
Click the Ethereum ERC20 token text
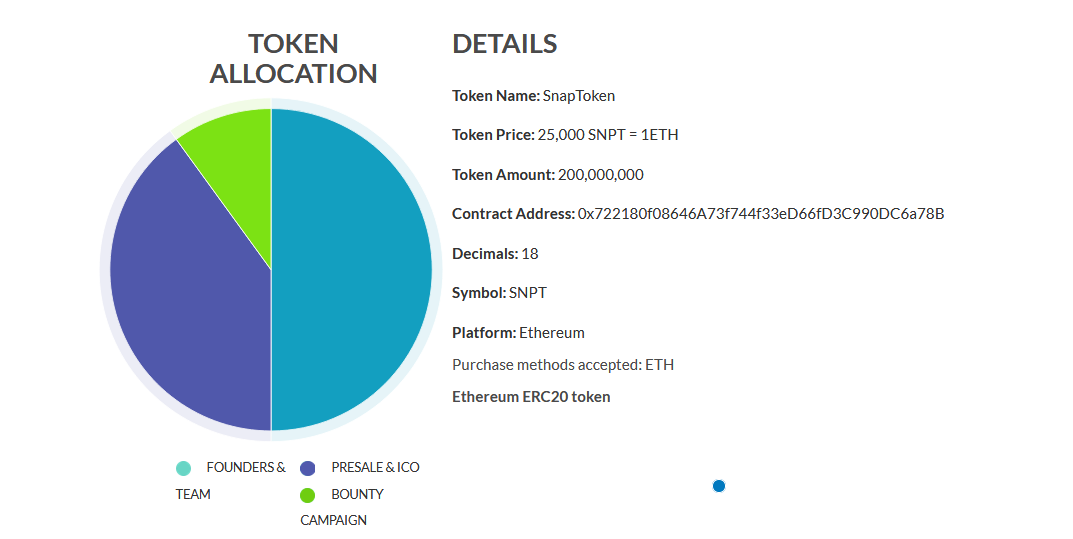click(531, 397)
